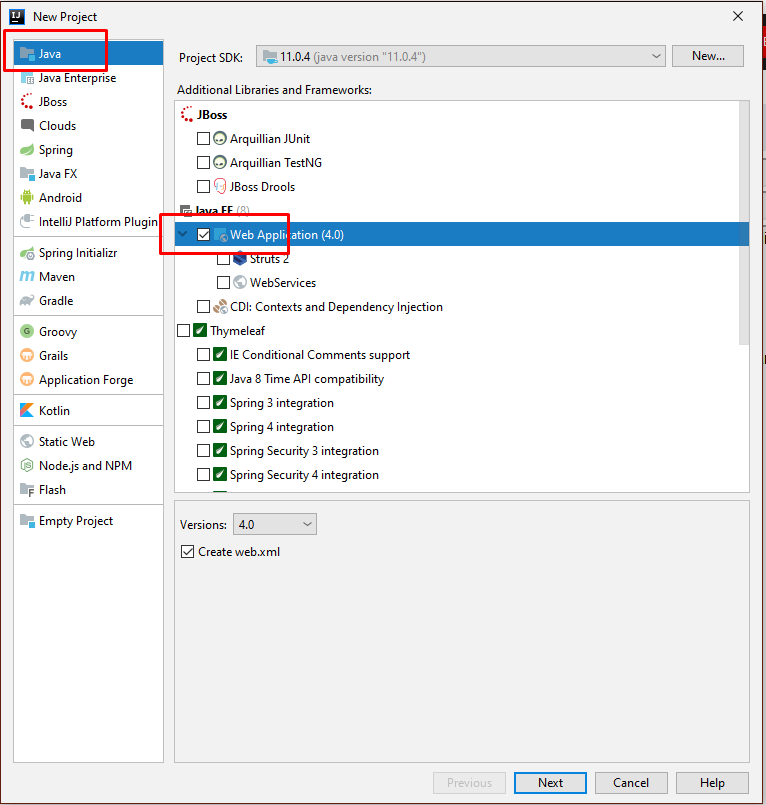This screenshot has width=766, height=805.
Task: Click the Struts 2 framework icon
Action: tap(240, 258)
